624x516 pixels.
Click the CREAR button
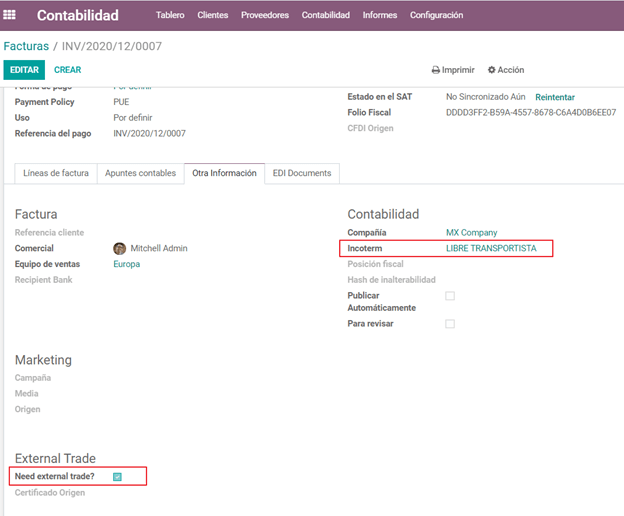(67, 70)
